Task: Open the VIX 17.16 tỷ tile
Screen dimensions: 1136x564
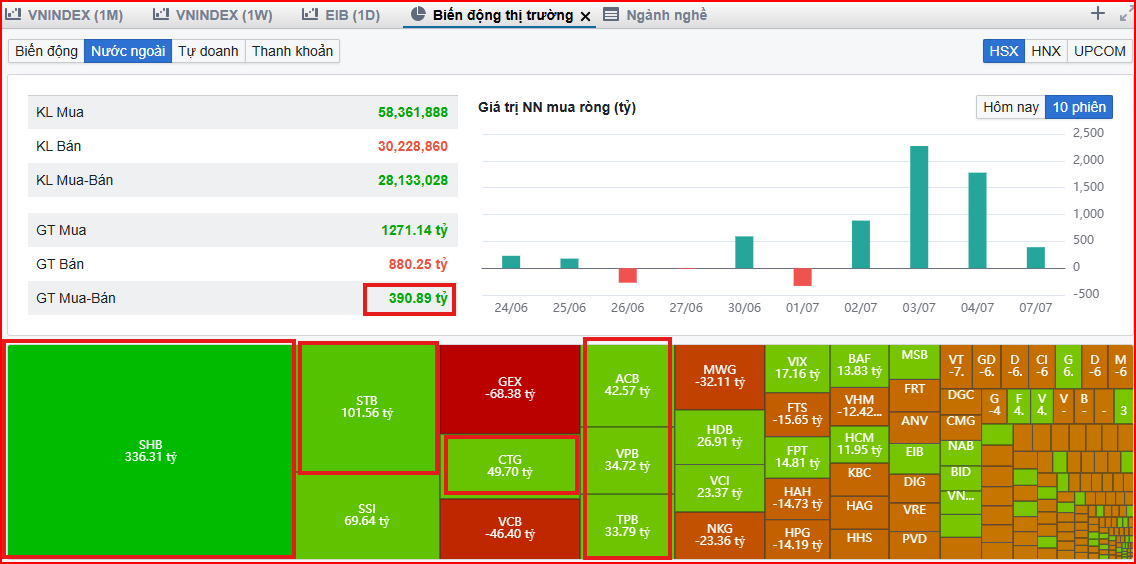Action: [x=796, y=368]
